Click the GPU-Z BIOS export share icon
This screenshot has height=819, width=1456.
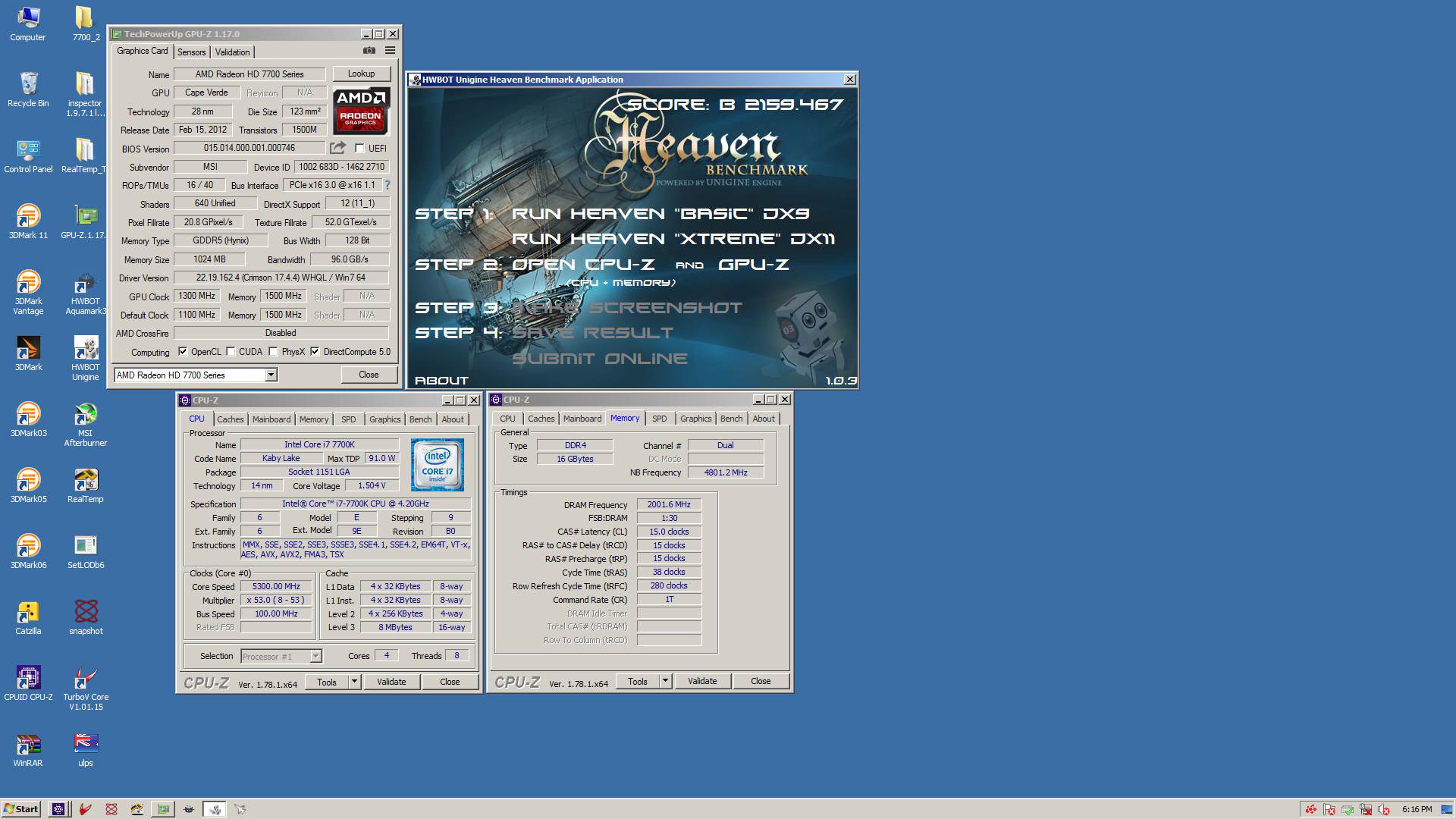337,148
